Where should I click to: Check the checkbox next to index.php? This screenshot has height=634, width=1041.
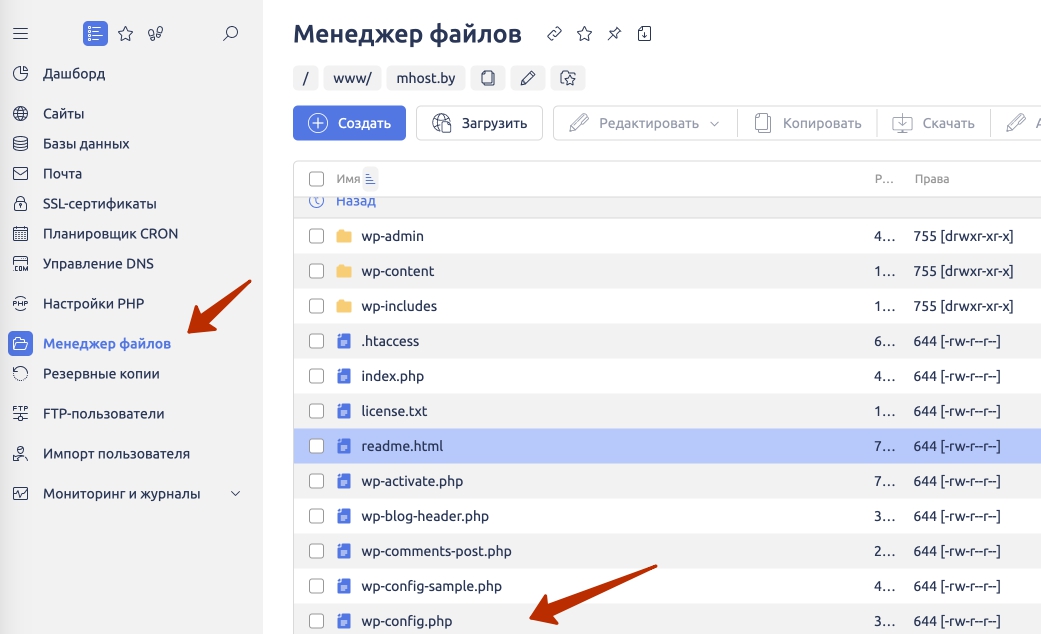pyautogui.click(x=317, y=375)
